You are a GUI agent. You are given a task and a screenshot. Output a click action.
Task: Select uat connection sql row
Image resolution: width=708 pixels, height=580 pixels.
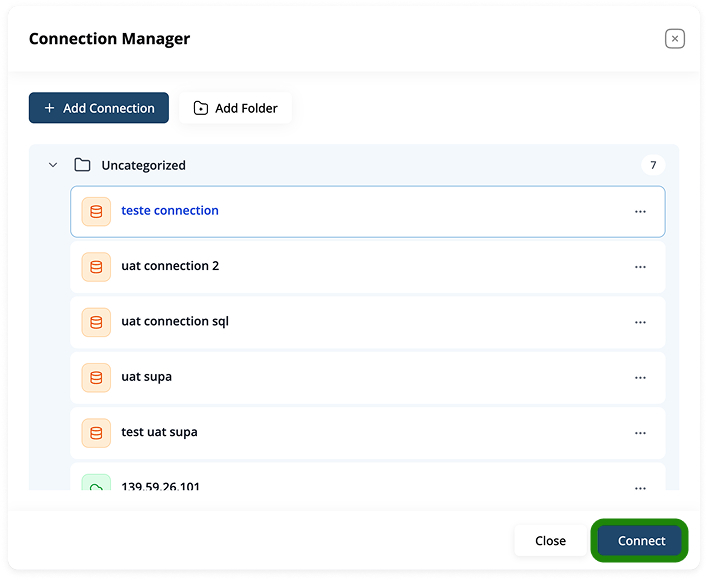368,322
